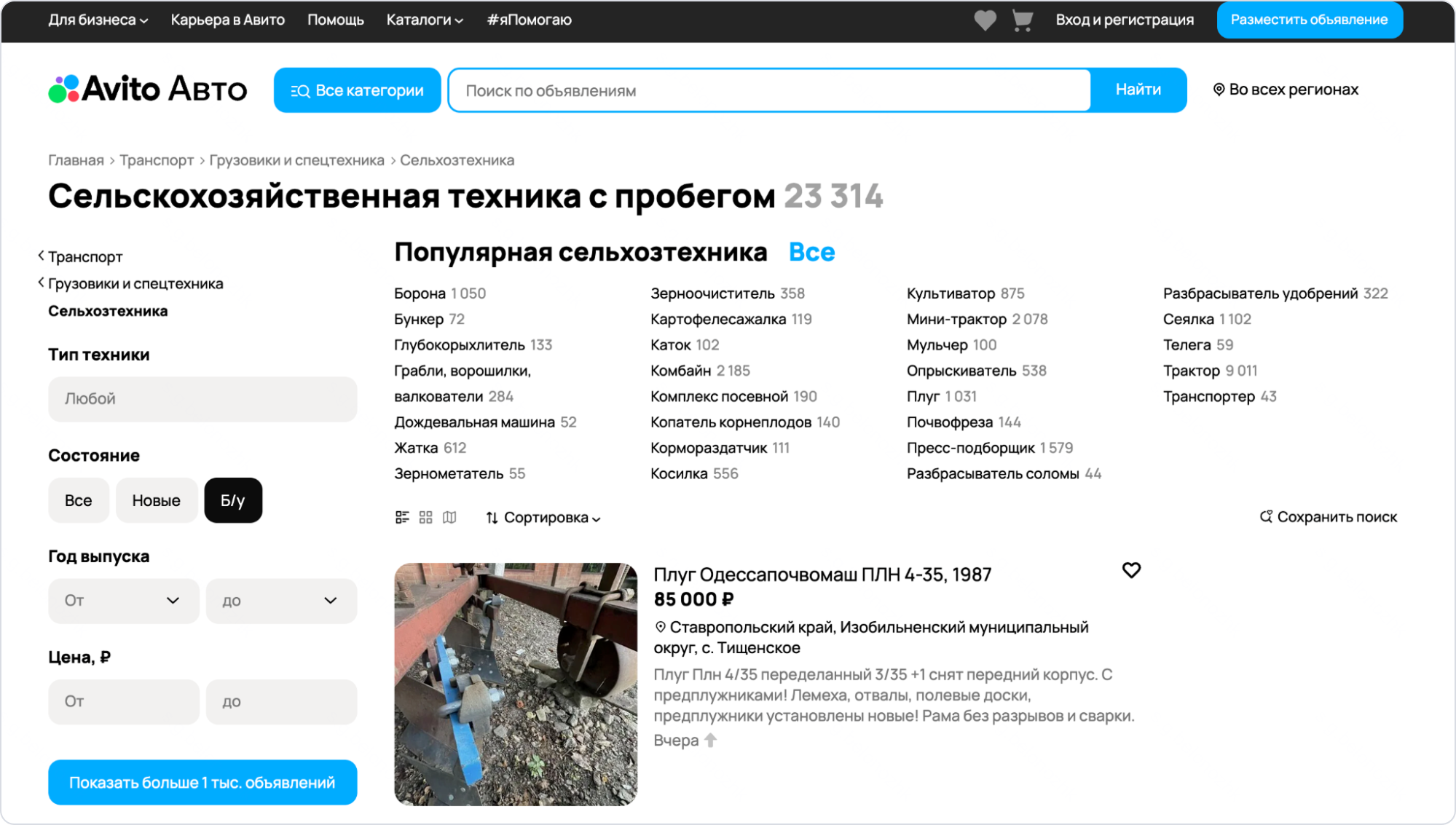Select the Новые condition filter

[156, 500]
